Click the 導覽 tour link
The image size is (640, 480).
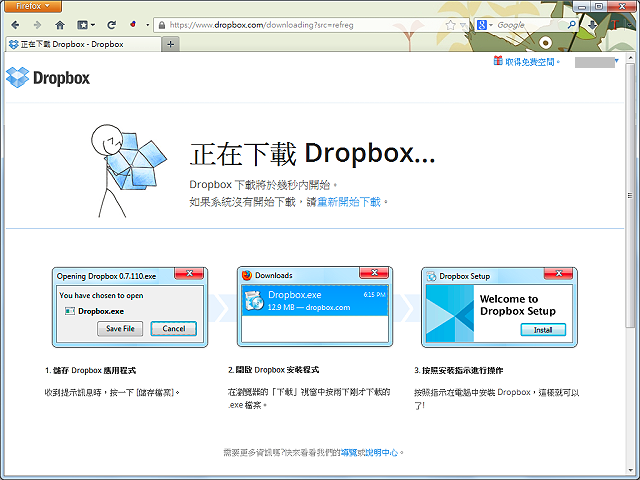(x=349, y=452)
